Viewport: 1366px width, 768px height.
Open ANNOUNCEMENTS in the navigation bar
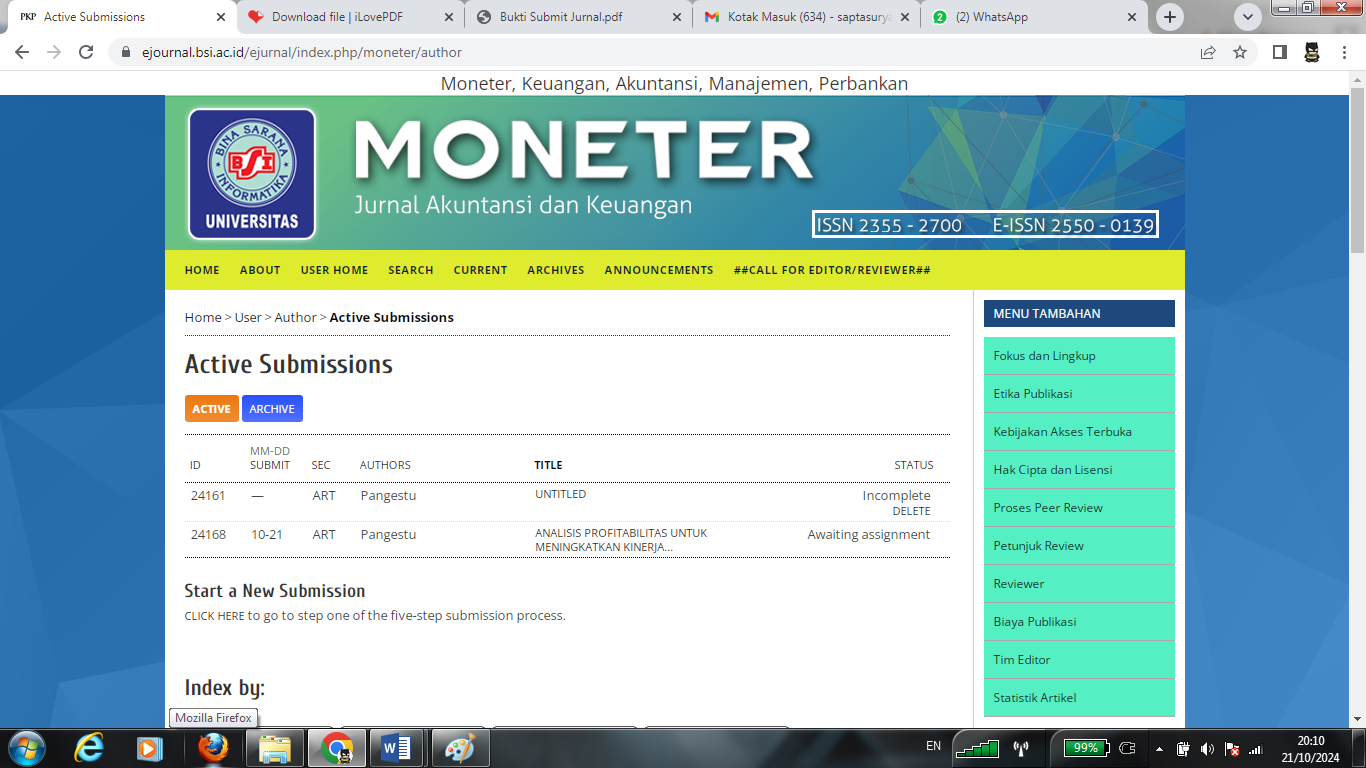coord(659,270)
